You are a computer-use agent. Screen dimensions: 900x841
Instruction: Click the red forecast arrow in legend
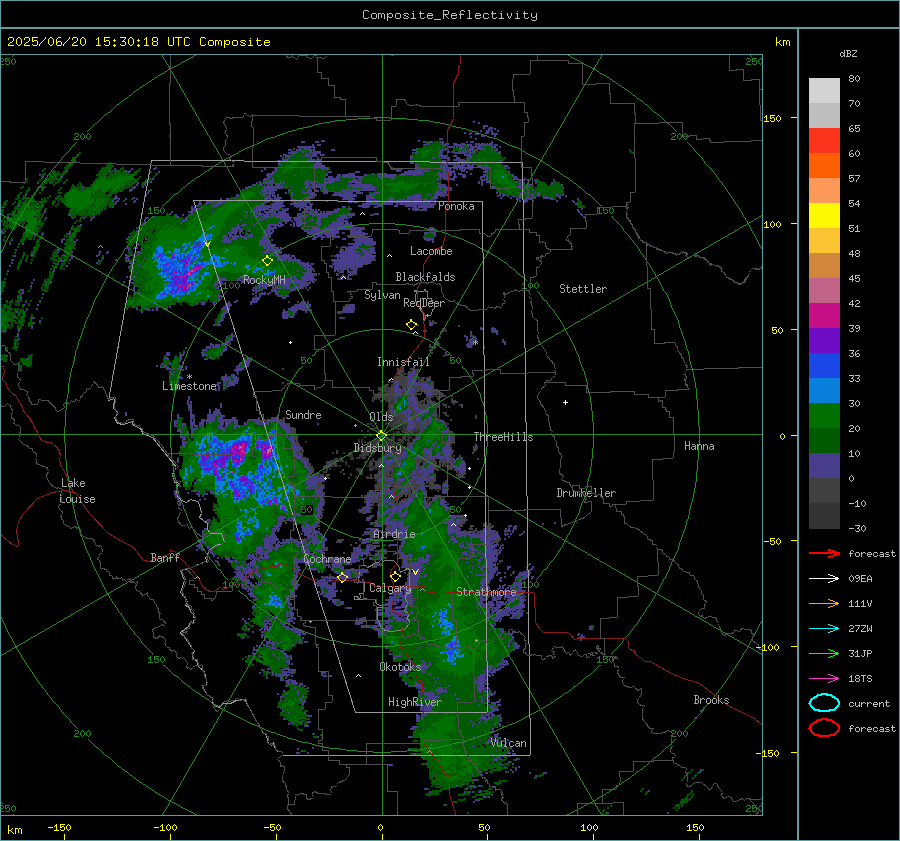point(824,553)
